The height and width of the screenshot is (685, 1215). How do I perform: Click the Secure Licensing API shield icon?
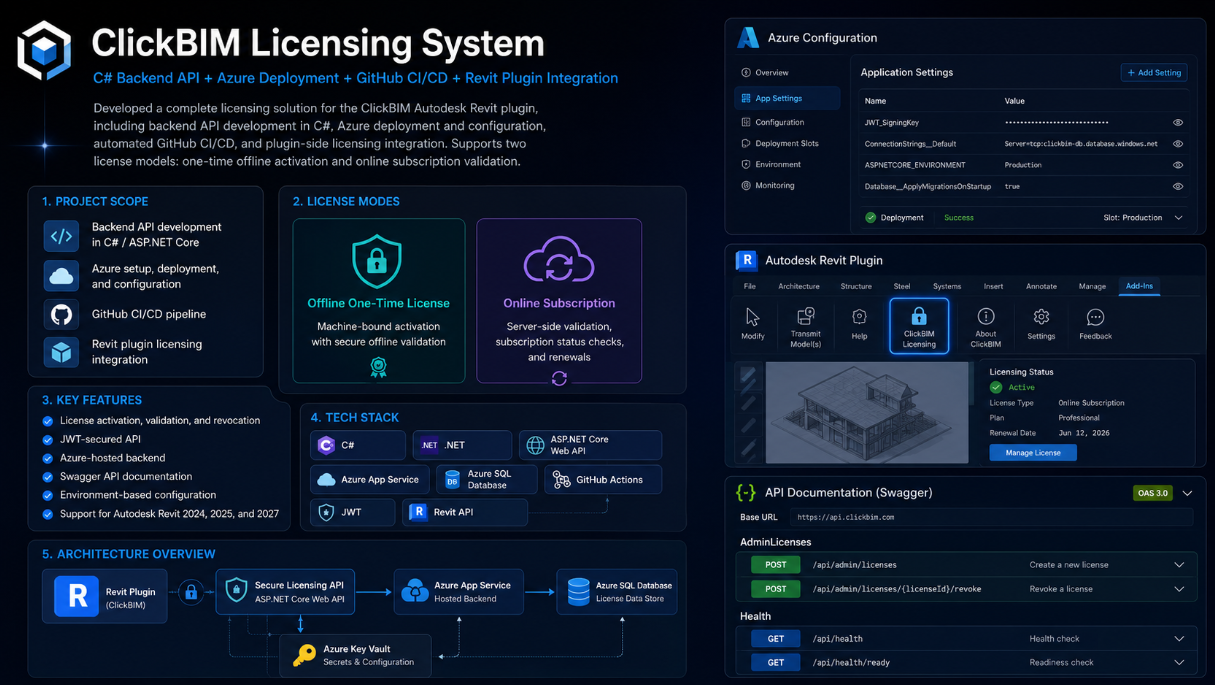tap(236, 590)
